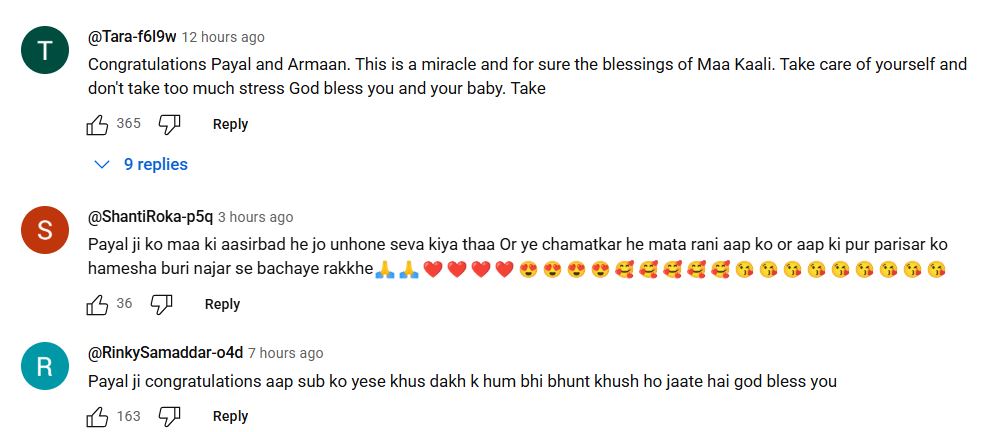Click the 7 hours ago timestamp

coord(285,353)
